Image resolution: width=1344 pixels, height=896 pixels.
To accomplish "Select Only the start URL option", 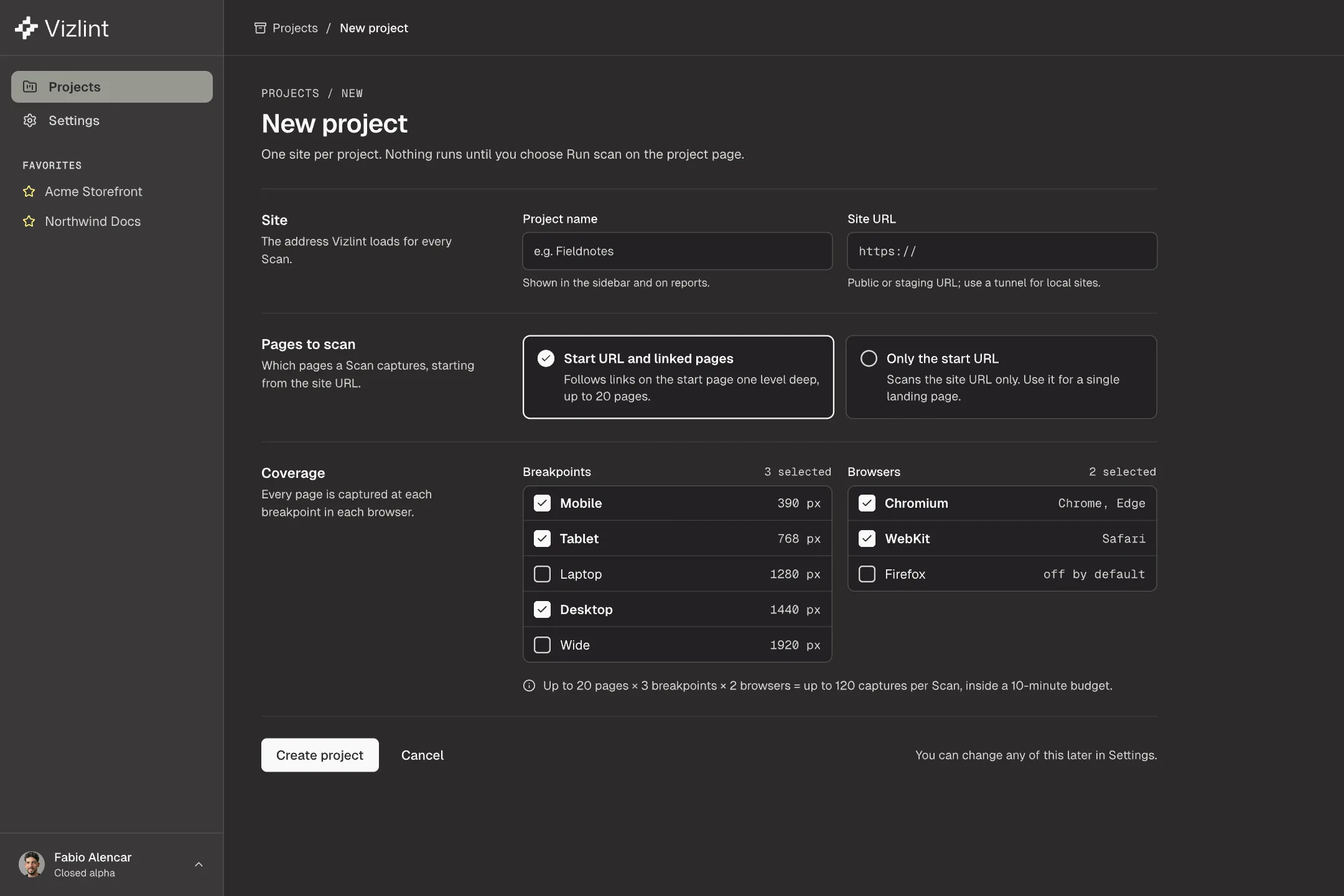I will coord(1001,377).
